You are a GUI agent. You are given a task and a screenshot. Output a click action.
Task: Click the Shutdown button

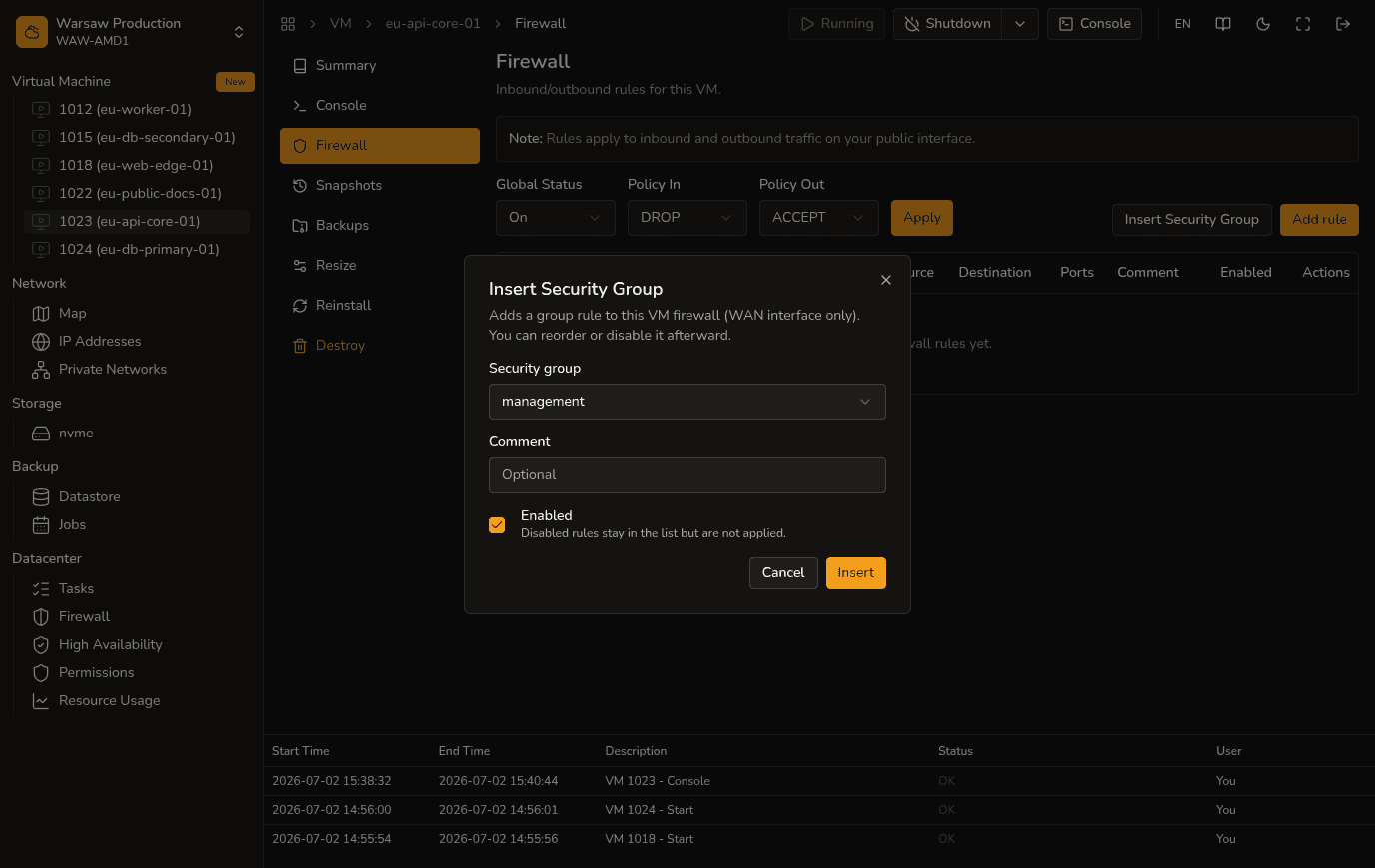coord(948,24)
